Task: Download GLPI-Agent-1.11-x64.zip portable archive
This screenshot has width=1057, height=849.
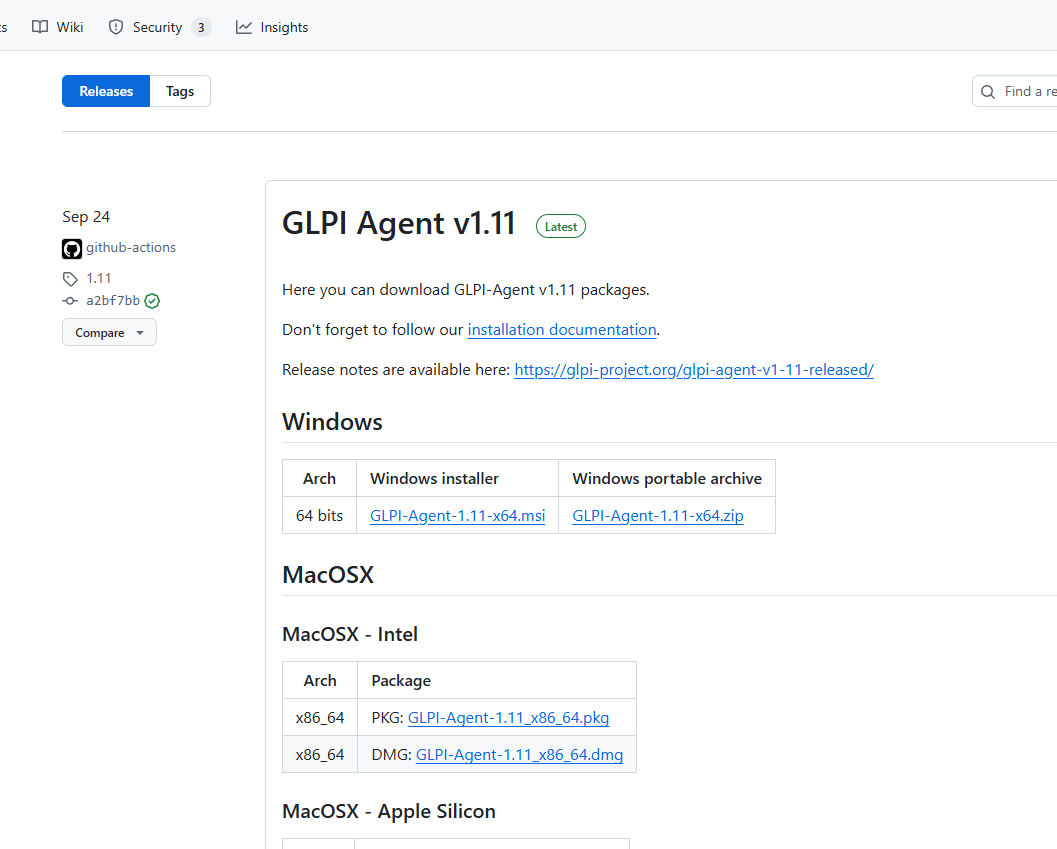Action: tap(658, 516)
